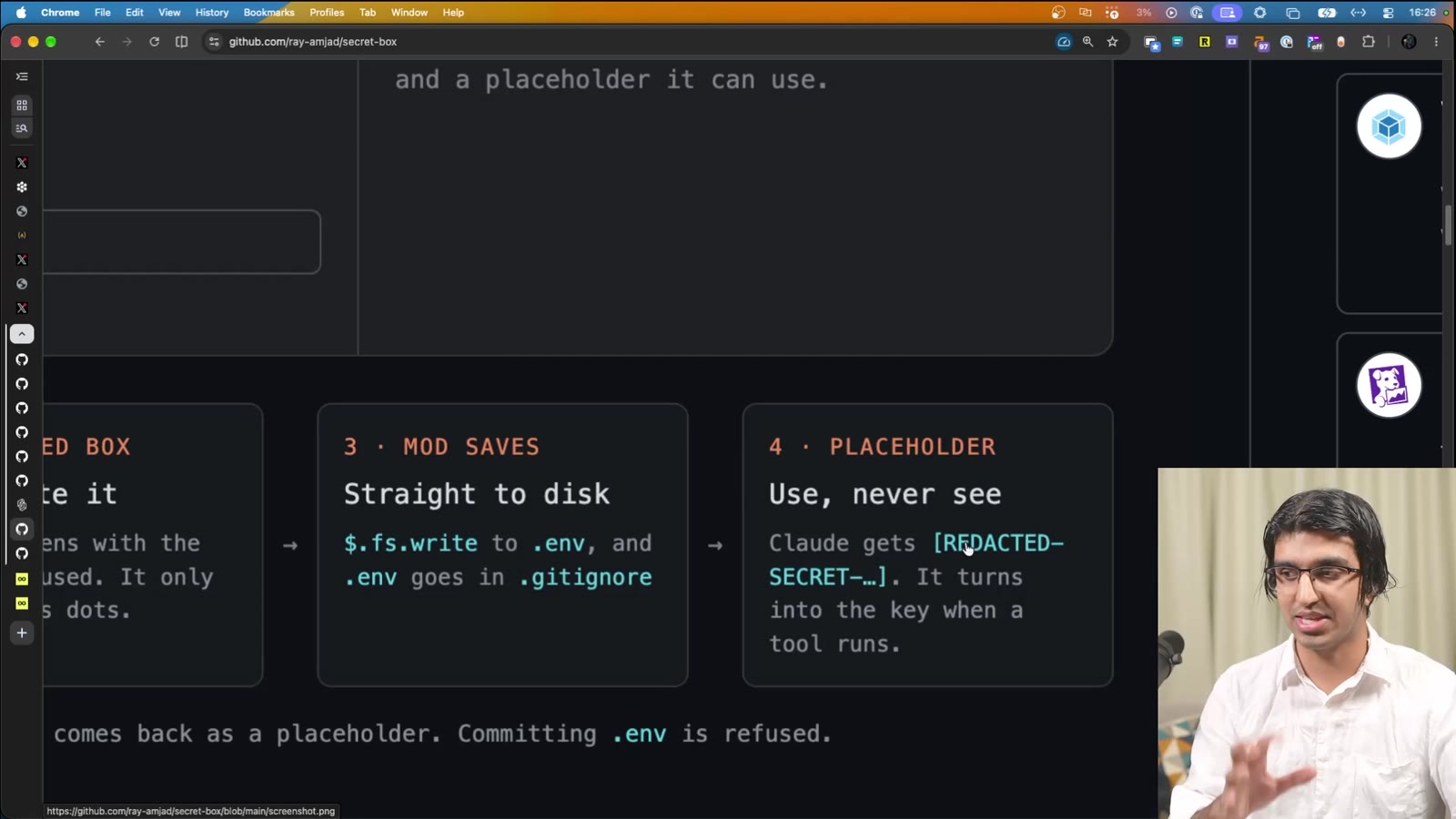Screen dimensions: 1456x819
Task: Go back with the browser back arrow
Action: (100, 42)
